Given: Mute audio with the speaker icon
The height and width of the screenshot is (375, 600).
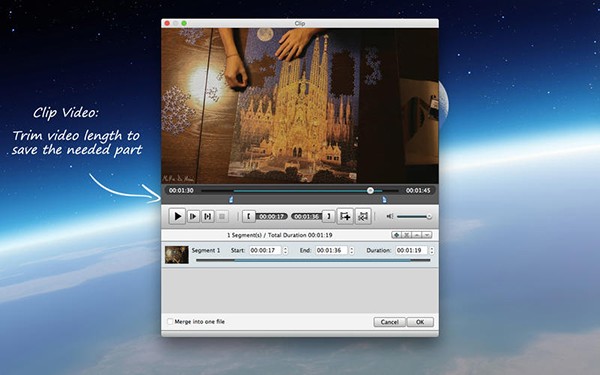Looking at the screenshot, I should [390, 217].
